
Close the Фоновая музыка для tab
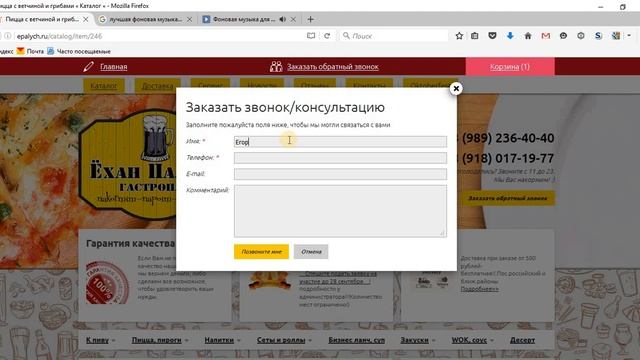point(293,19)
